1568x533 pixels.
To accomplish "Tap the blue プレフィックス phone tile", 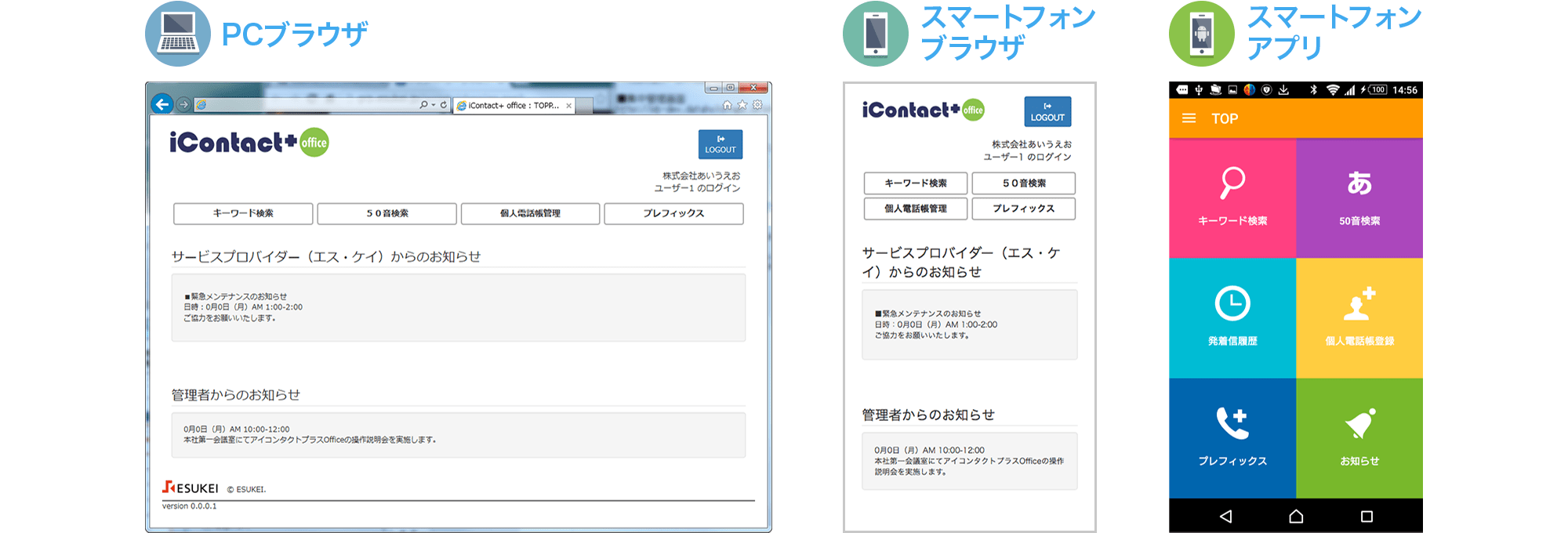I will coord(1232,437).
